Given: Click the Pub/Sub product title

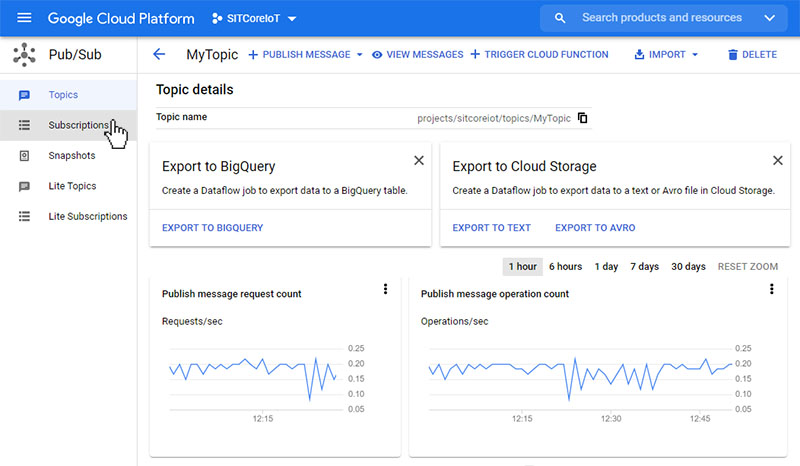Looking at the screenshot, I should 75,55.
